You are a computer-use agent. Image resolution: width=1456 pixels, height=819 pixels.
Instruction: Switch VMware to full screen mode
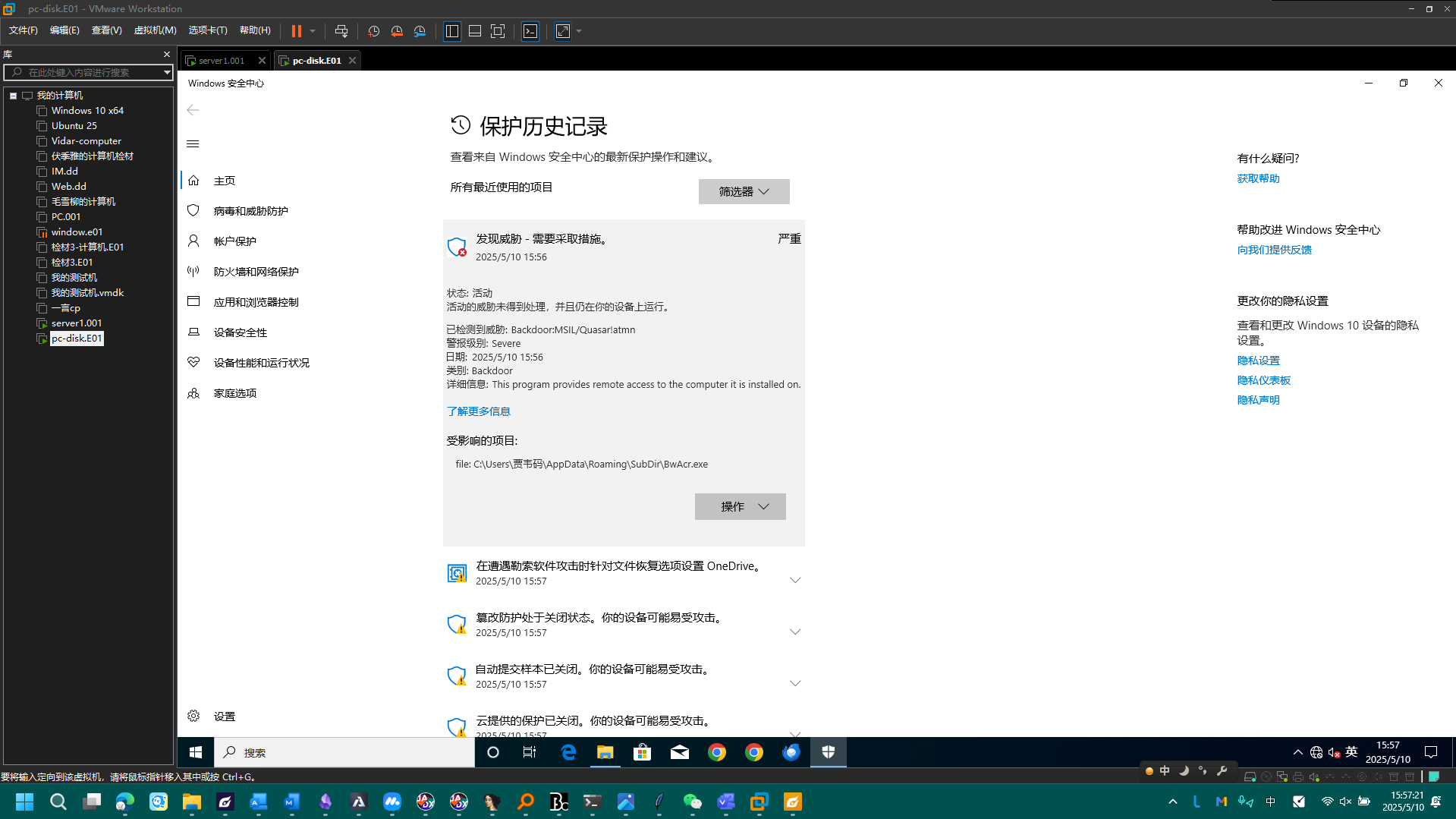[x=498, y=31]
